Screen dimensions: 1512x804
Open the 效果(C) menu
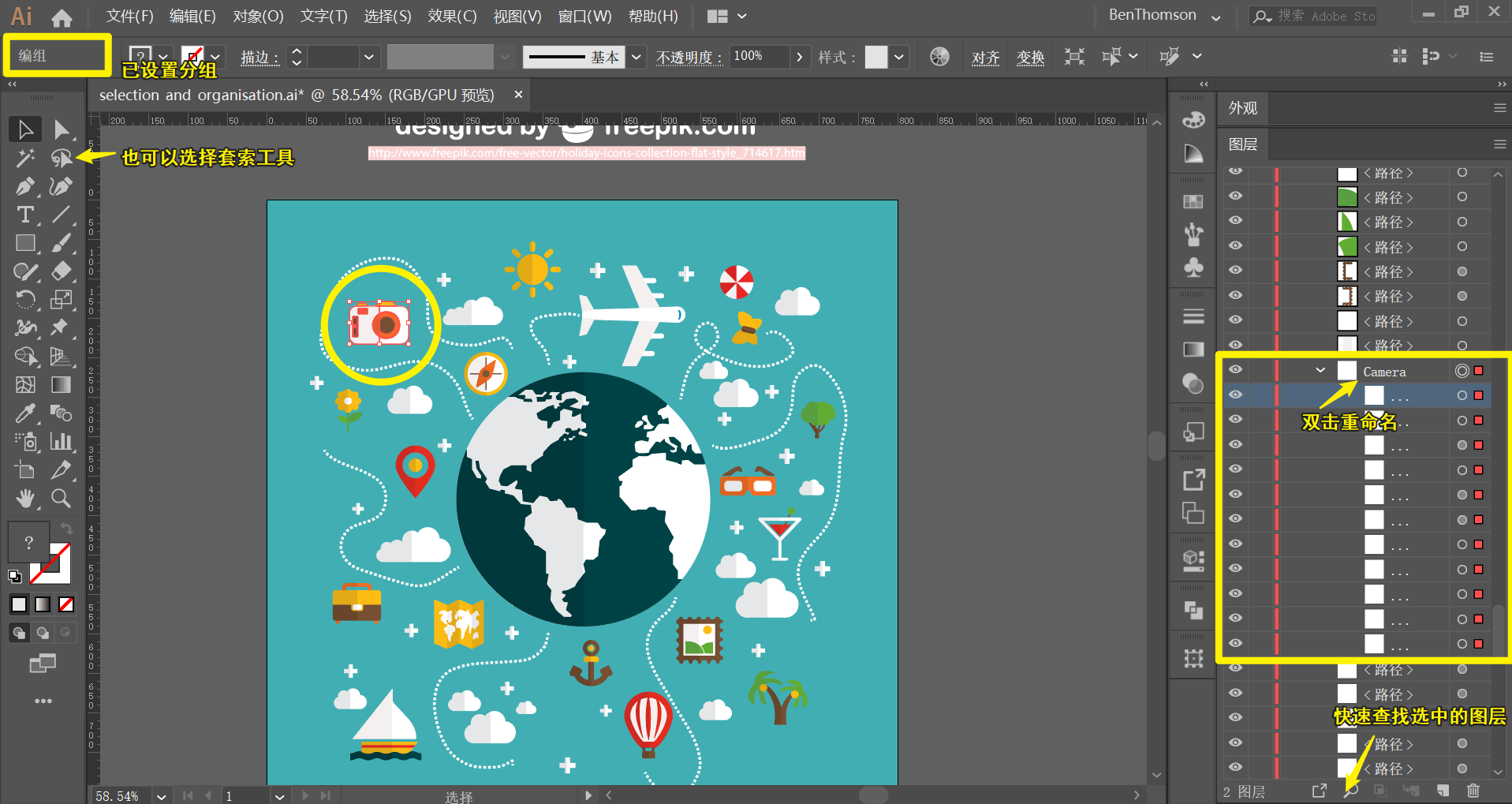tap(452, 16)
